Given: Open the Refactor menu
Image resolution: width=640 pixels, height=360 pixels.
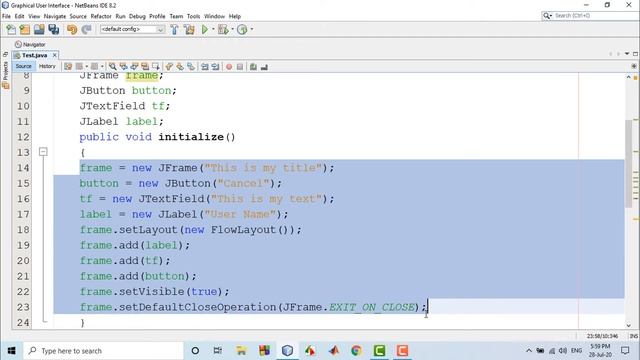Looking at the screenshot, I should tap(101, 16).
